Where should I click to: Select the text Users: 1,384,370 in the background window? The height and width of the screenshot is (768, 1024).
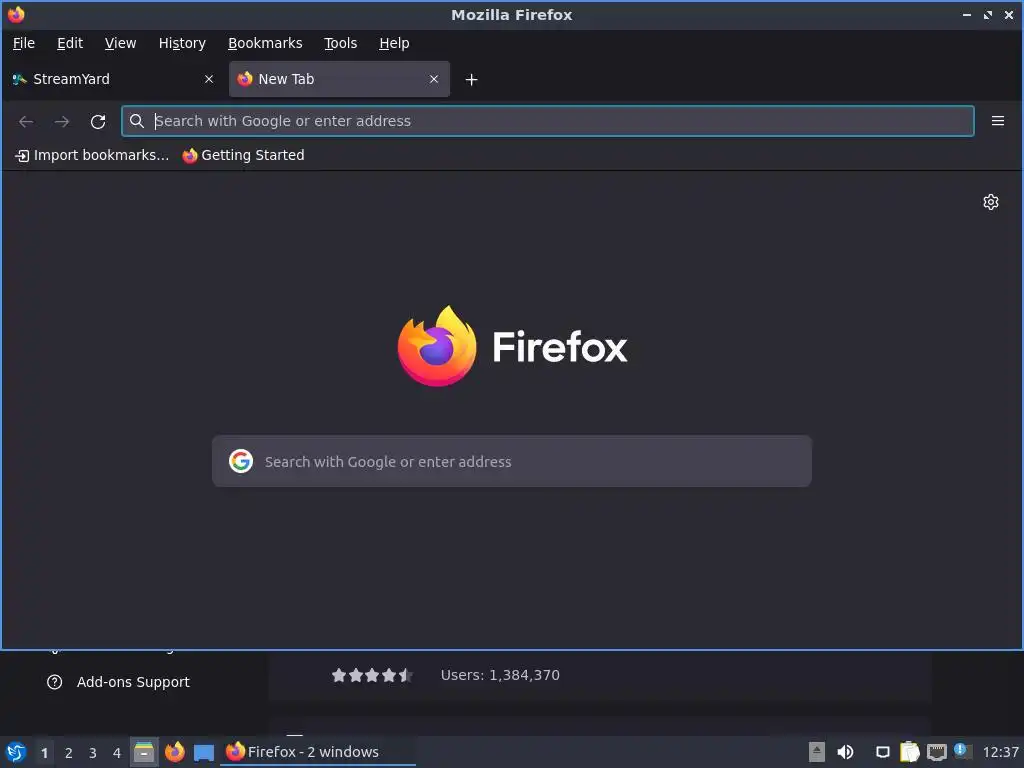click(500, 675)
